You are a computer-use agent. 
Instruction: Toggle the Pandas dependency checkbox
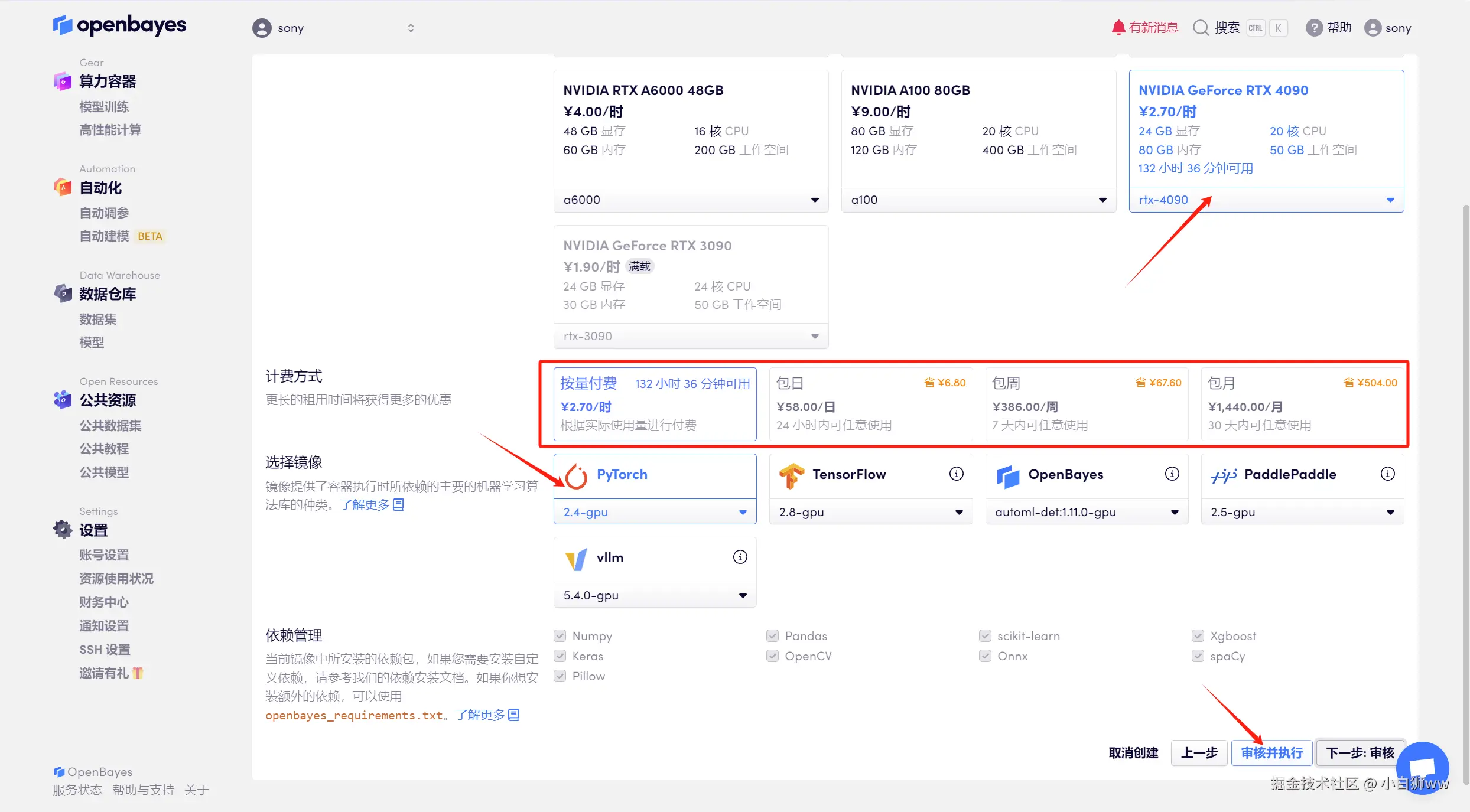[x=772, y=636]
